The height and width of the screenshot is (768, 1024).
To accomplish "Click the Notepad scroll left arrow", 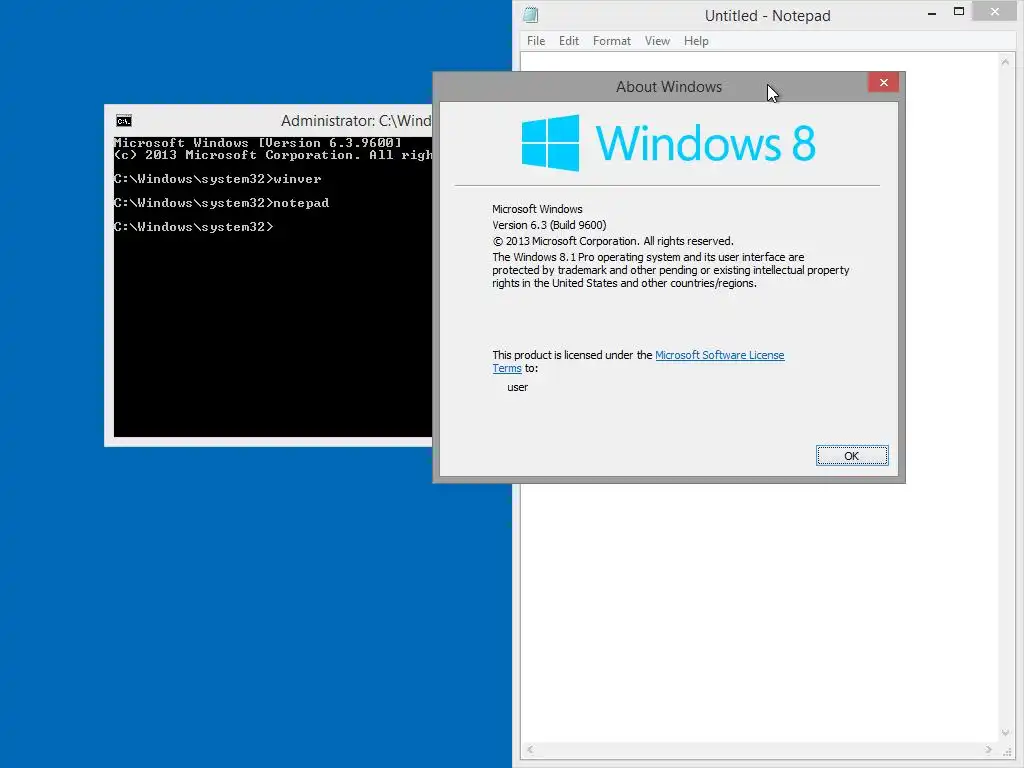I will 530,750.
